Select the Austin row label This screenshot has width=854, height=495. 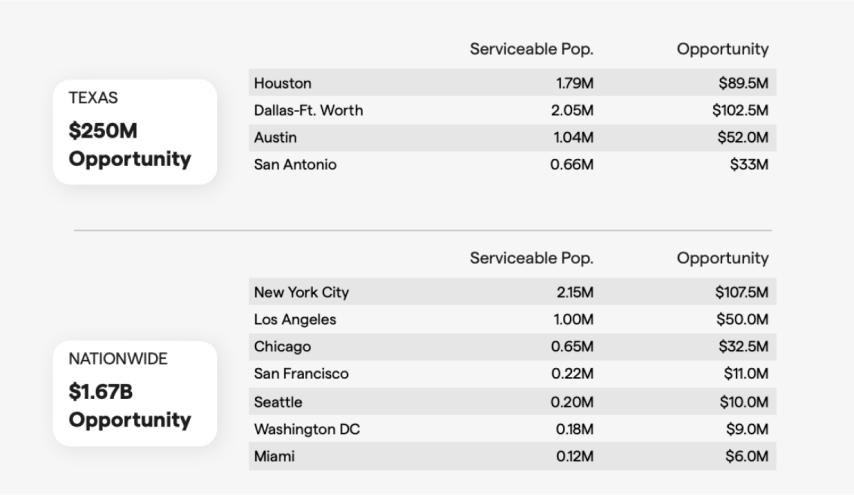point(275,138)
